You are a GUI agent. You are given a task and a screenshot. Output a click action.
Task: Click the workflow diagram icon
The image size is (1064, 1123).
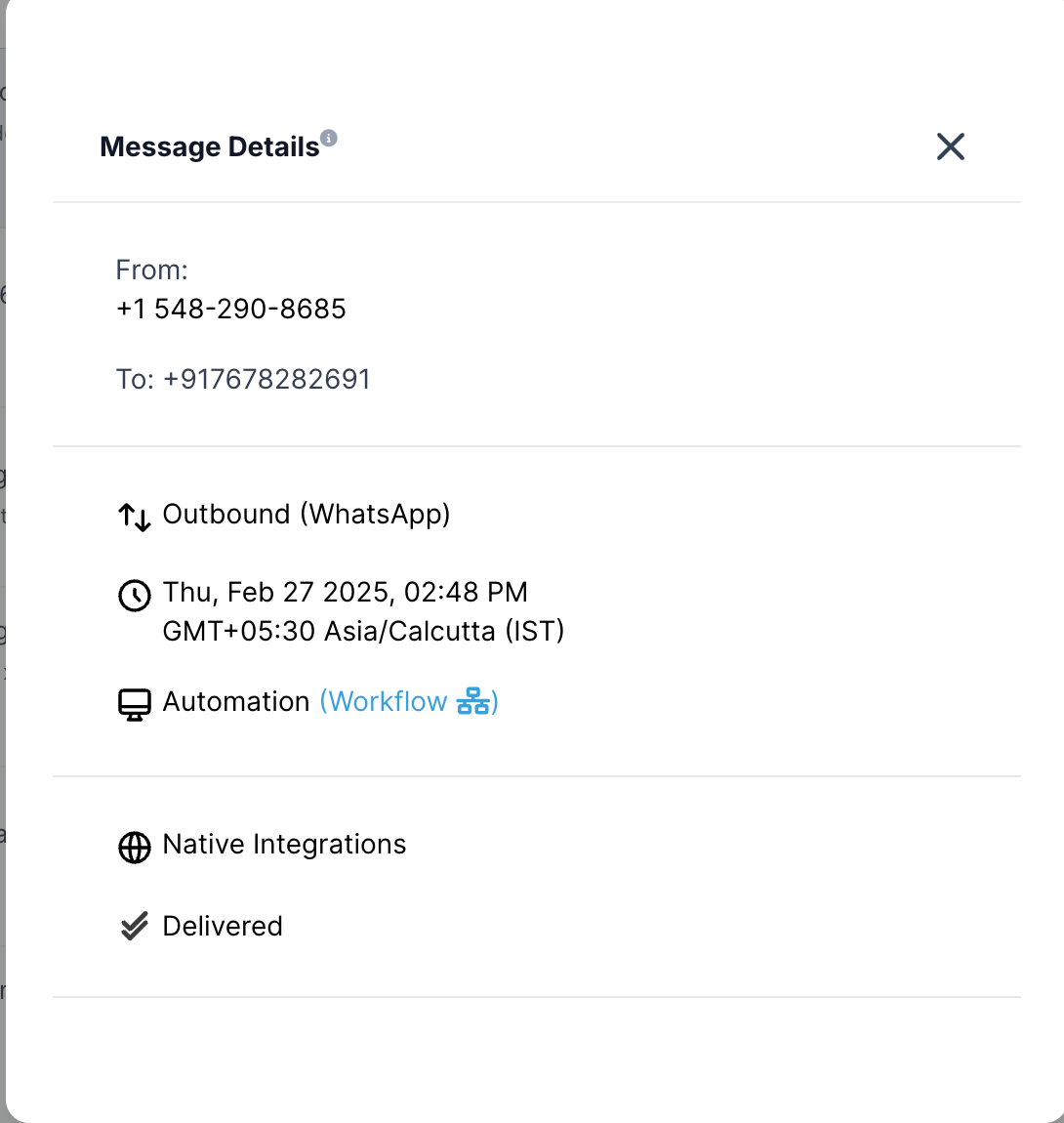[x=473, y=701]
